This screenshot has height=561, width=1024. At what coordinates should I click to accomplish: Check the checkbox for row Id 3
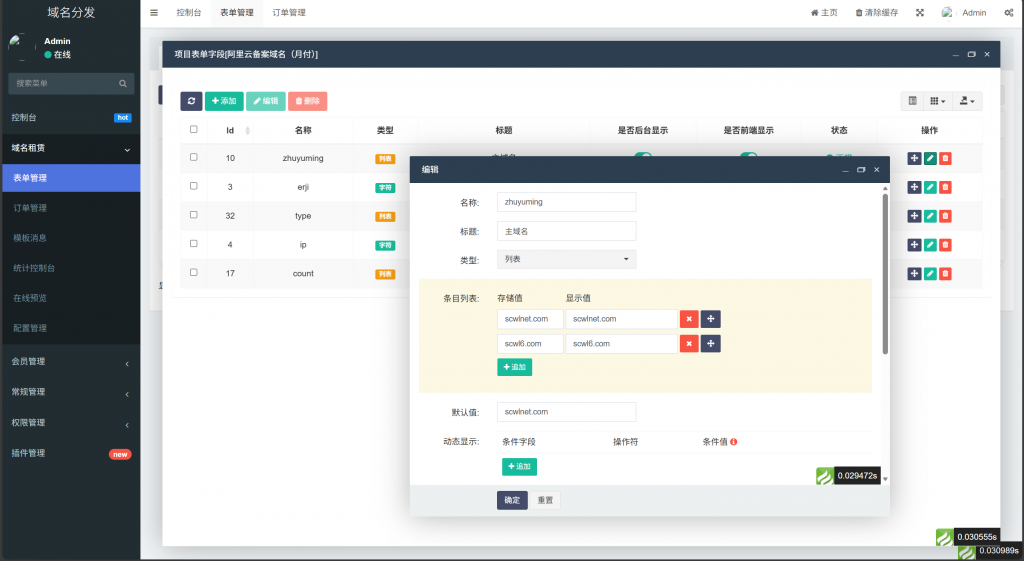coord(193,185)
